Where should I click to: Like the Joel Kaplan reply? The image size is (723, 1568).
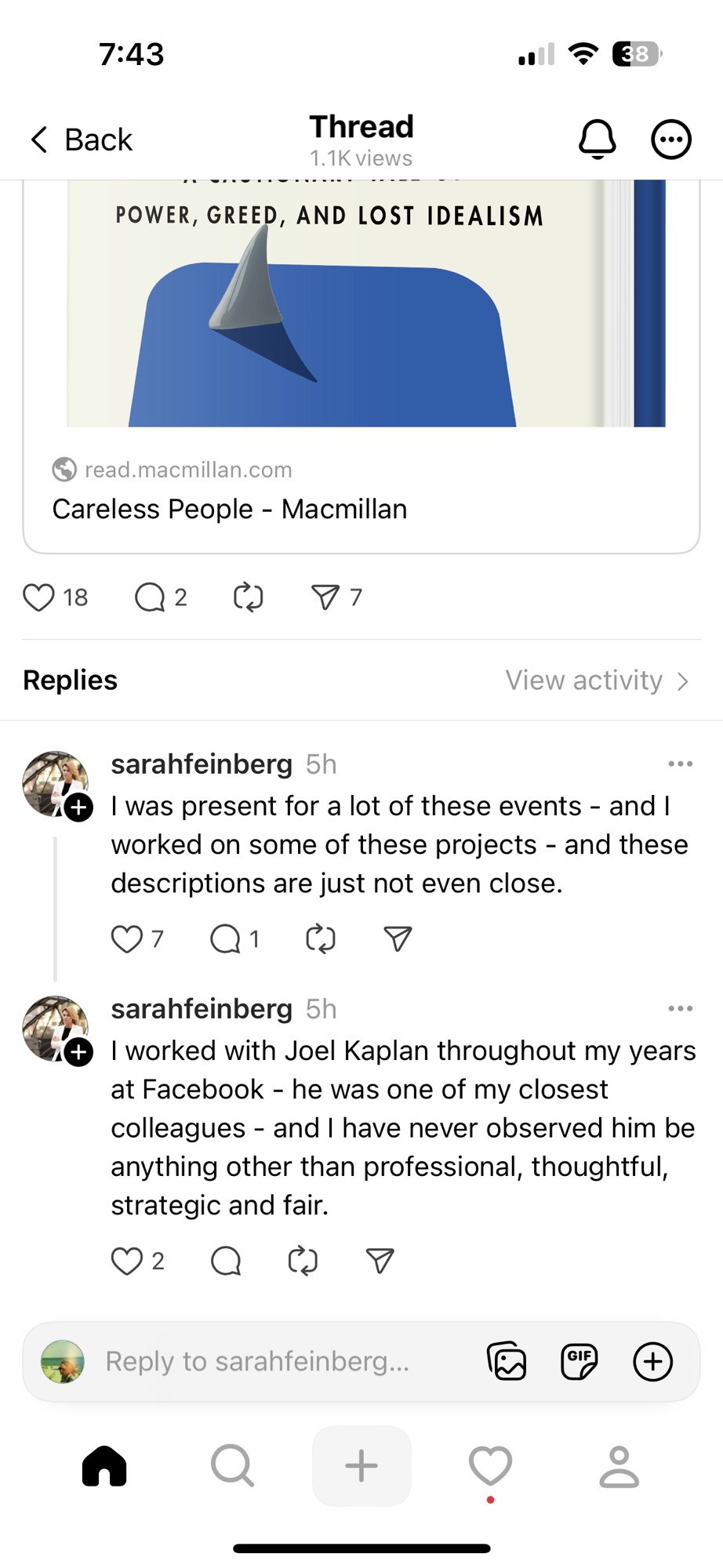(127, 1261)
